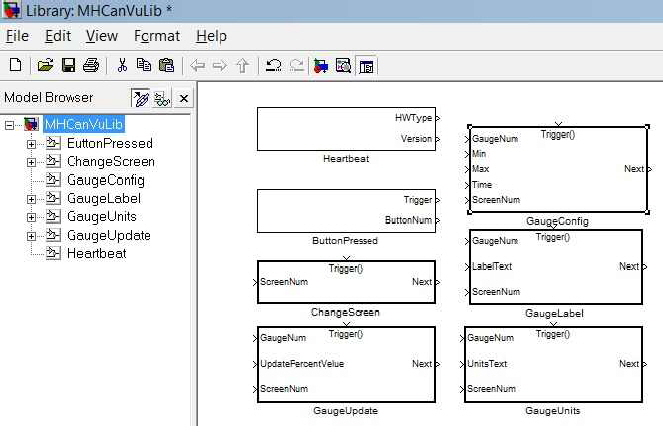Save the library with the floppy disk icon
The width and height of the screenshot is (663, 444).
click(68, 66)
